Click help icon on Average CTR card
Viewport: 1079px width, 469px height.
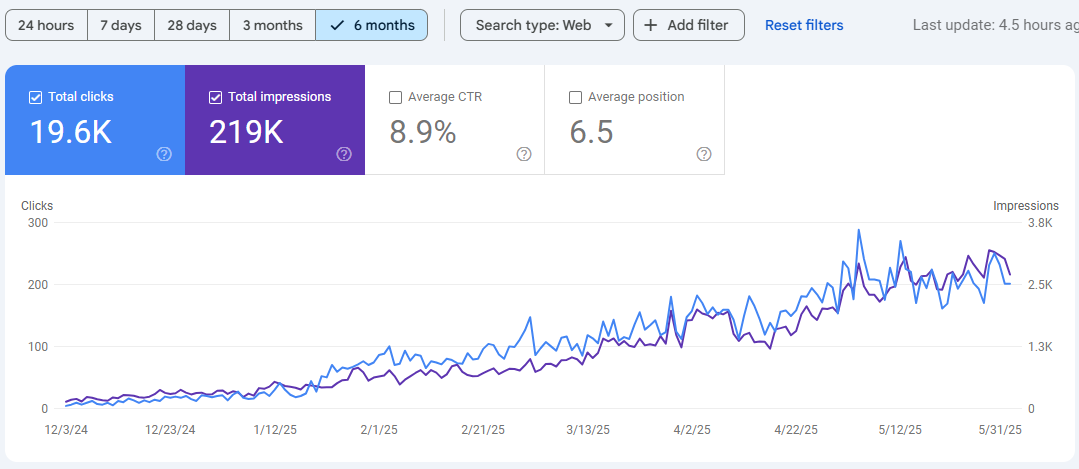tap(524, 154)
